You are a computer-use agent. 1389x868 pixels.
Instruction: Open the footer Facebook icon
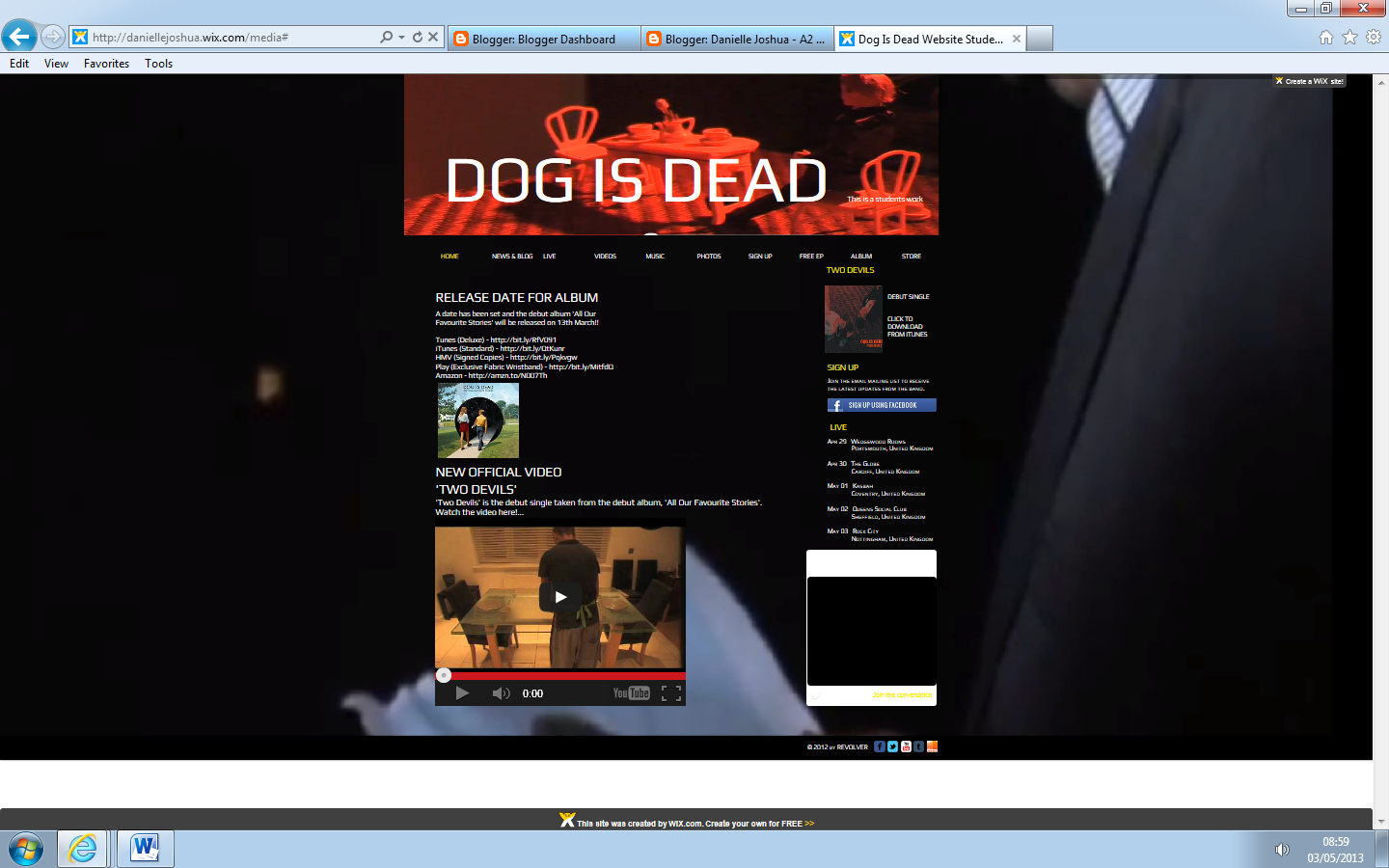[x=880, y=746]
